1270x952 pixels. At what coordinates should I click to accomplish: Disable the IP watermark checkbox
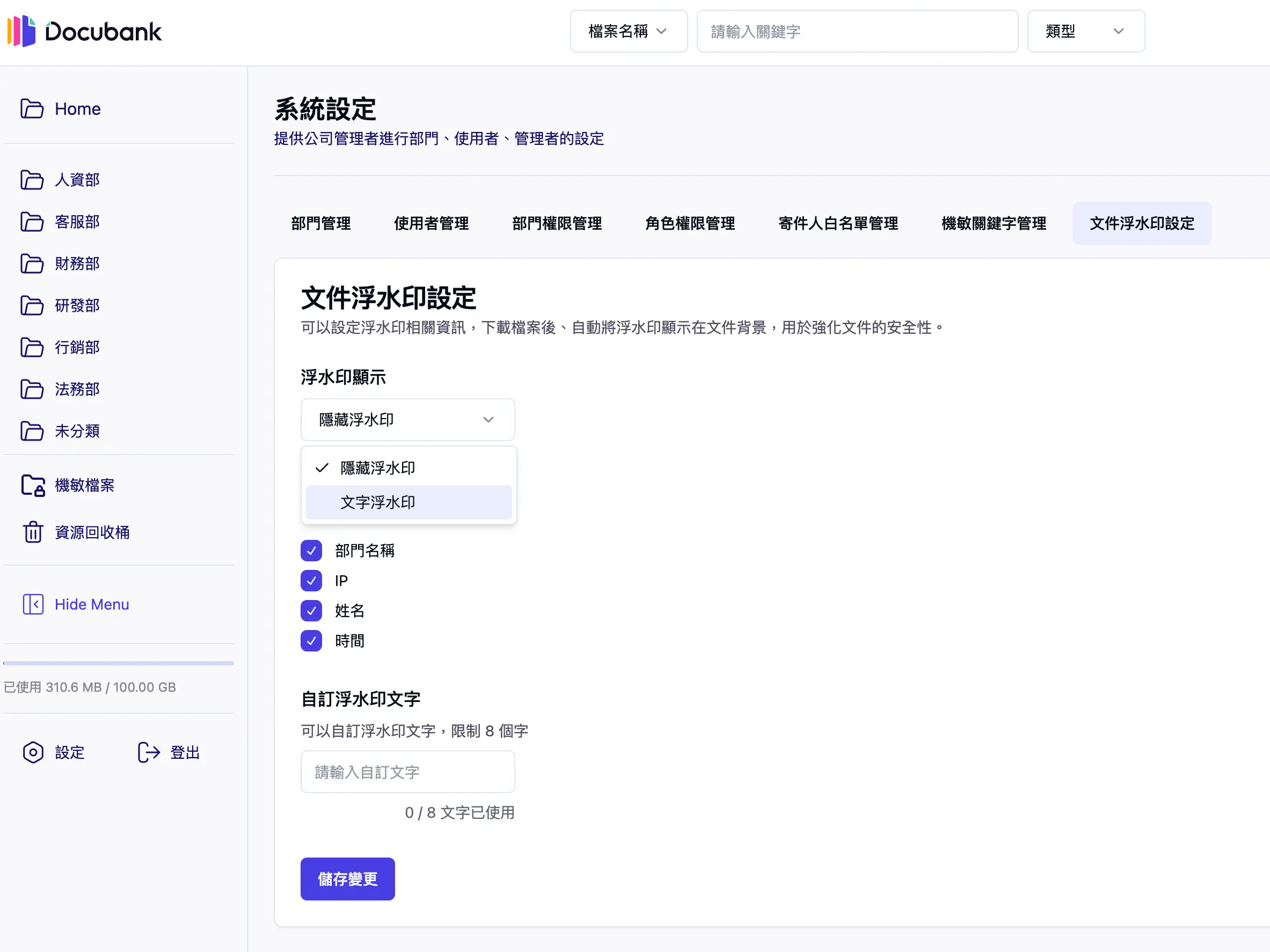pyautogui.click(x=311, y=580)
